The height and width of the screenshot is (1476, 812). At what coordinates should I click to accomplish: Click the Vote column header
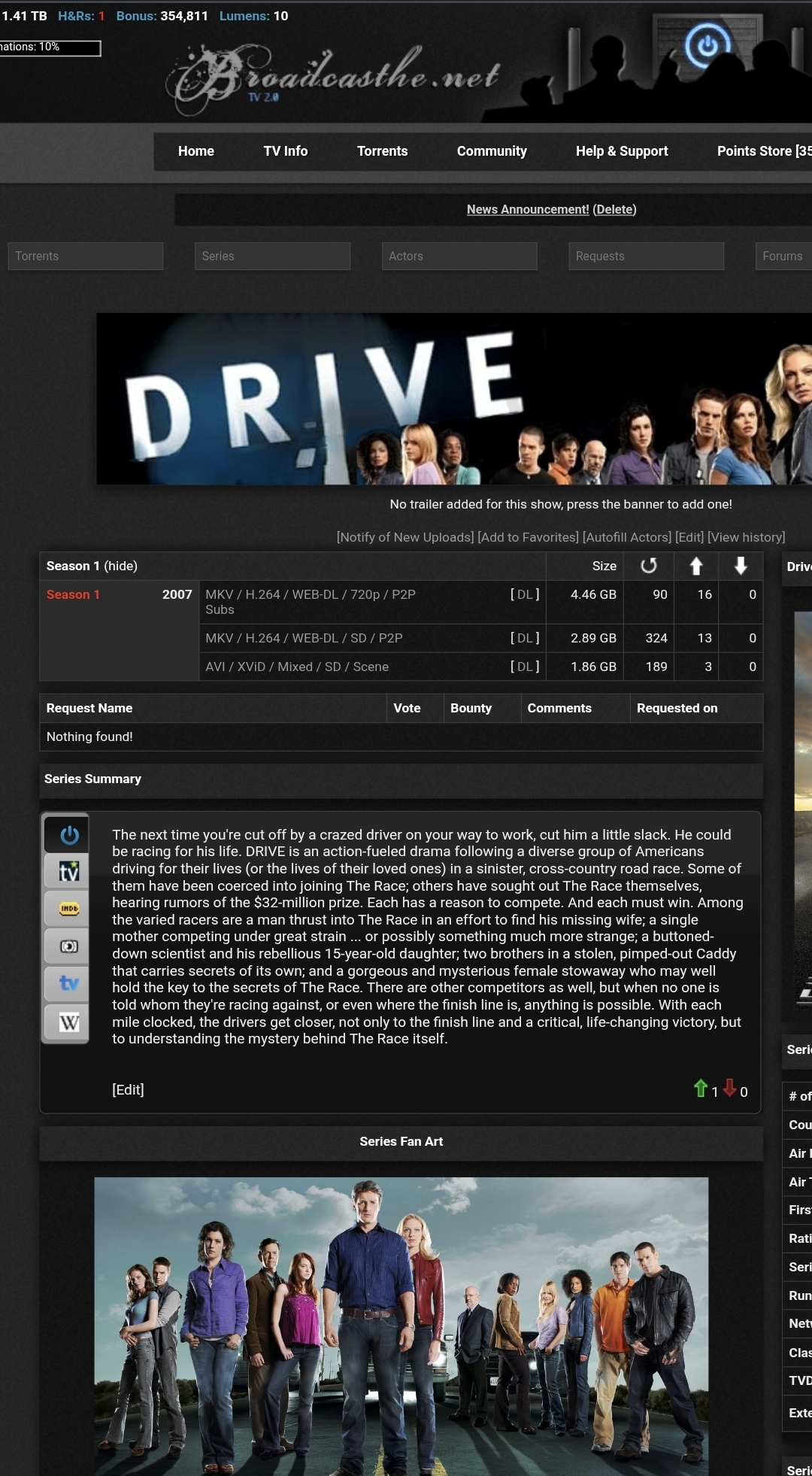407,708
